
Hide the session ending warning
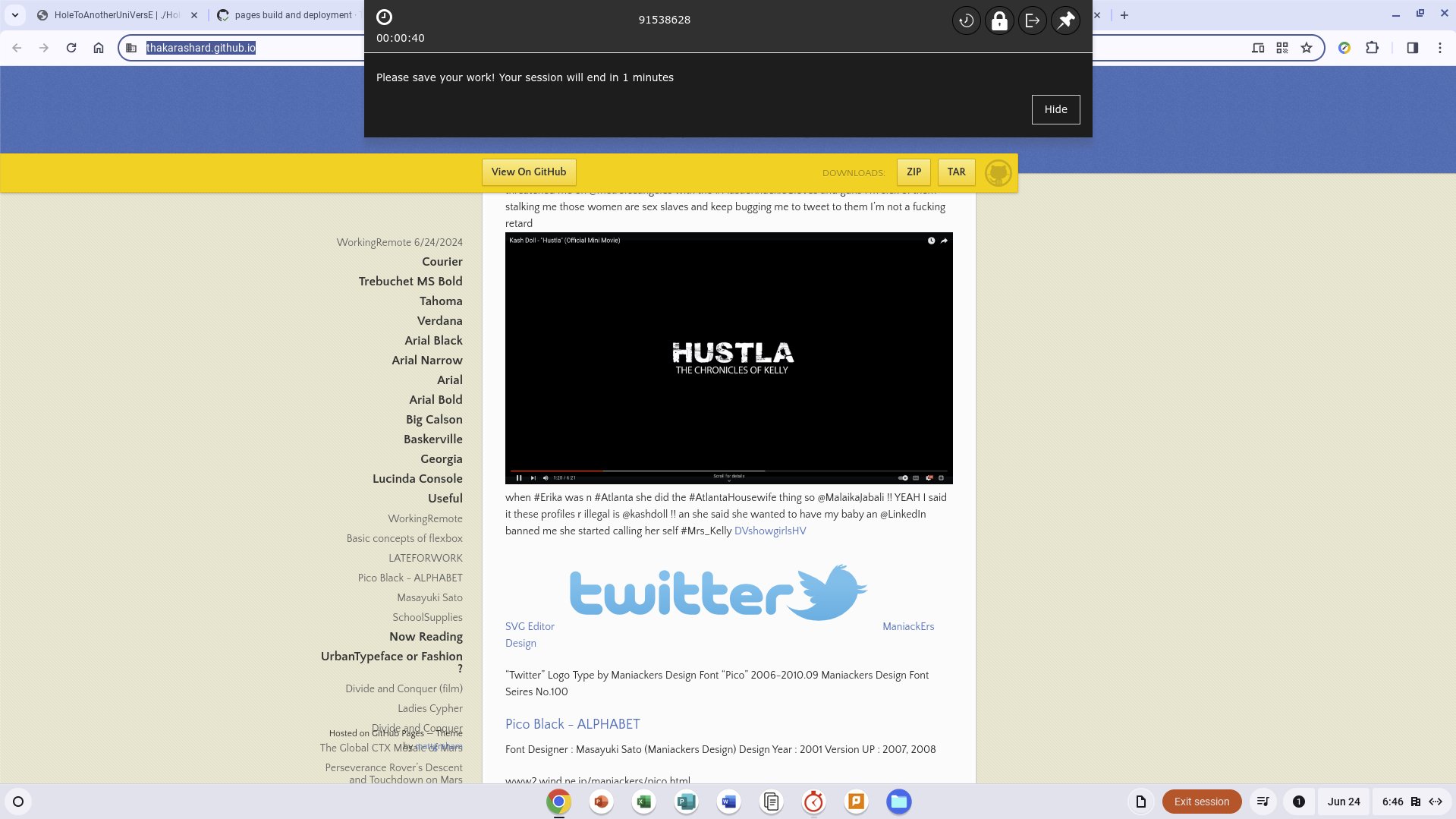[x=1055, y=109]
